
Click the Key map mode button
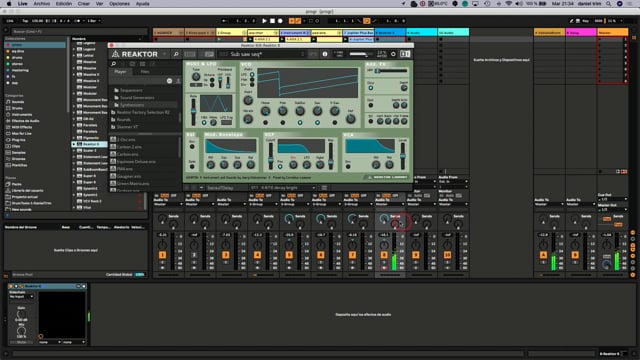point(585,21)
